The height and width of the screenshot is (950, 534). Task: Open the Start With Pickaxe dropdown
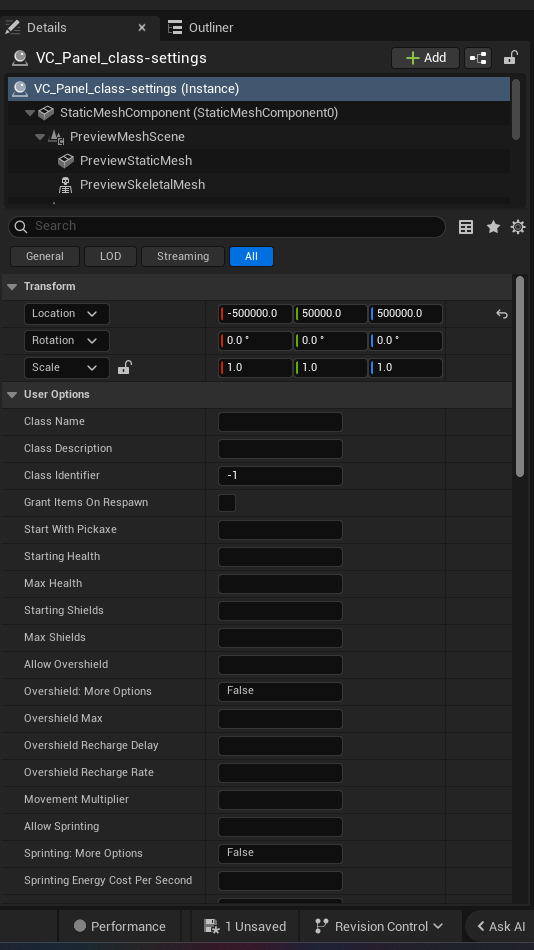[x=280, y=530]
